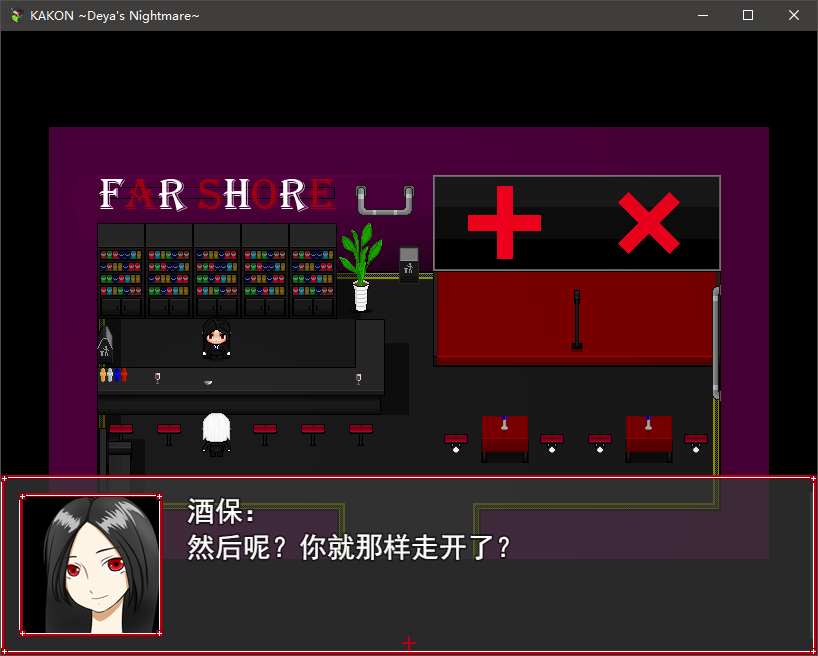Viewport: 818px width, 656px height.
Task: Click the wine glass near the counter's right end
Action: 358,379
